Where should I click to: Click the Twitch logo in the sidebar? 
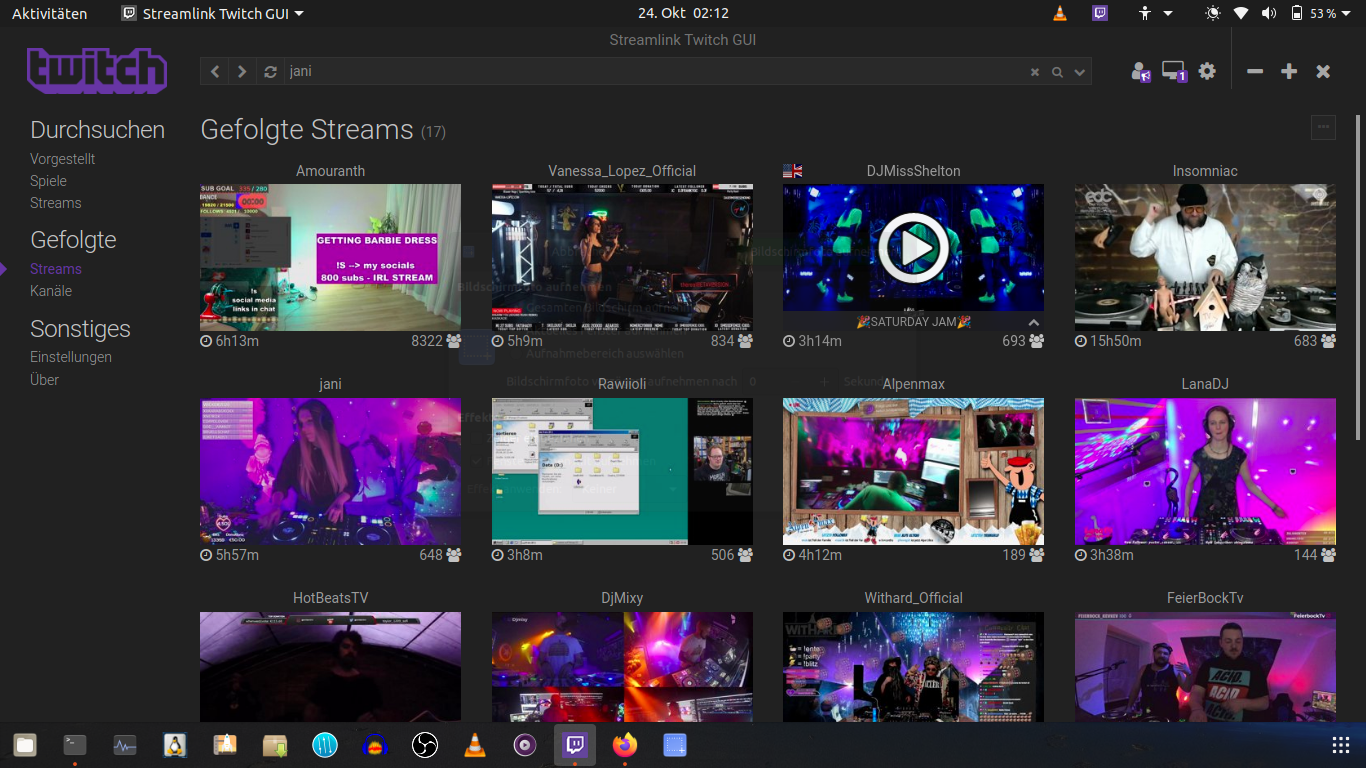point(96,70)
